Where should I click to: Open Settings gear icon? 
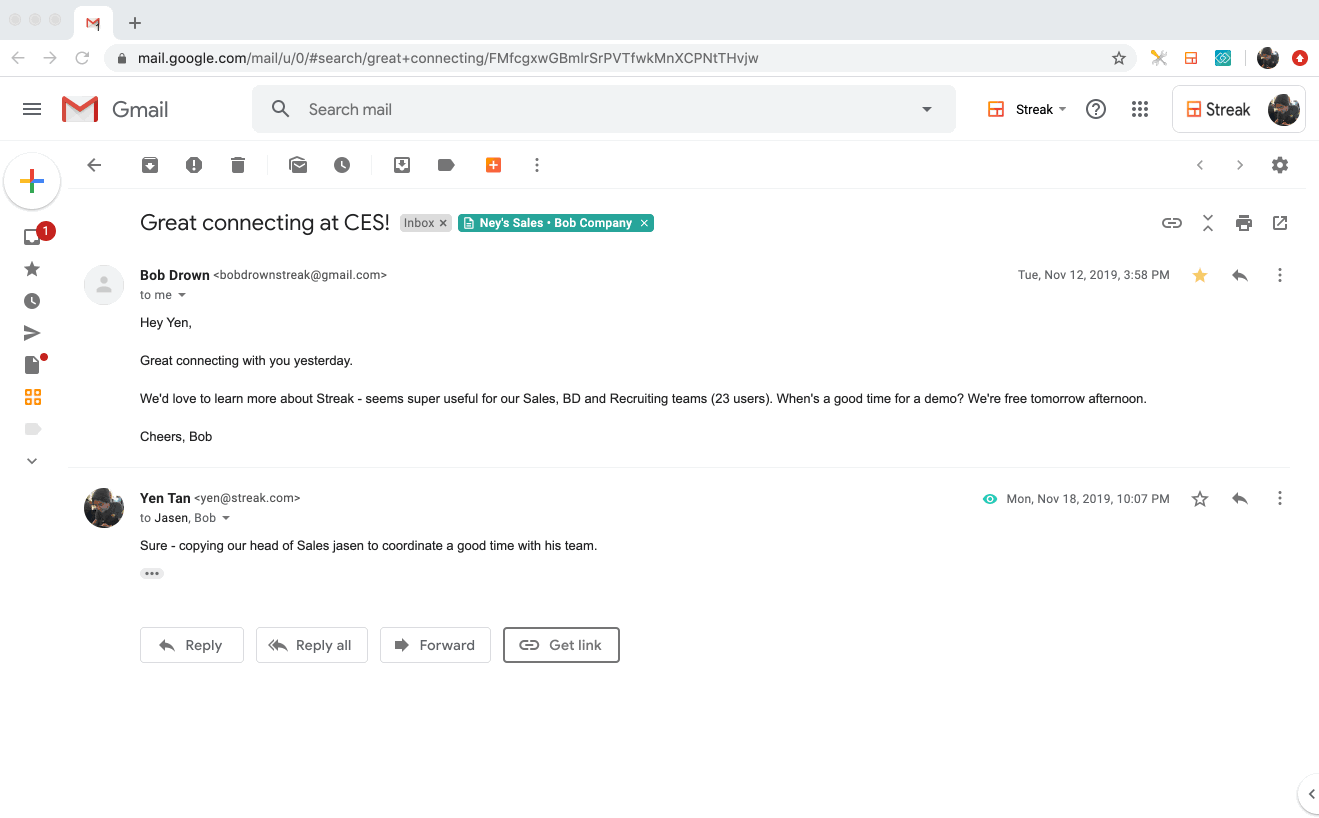click(x=1280, y=165)
